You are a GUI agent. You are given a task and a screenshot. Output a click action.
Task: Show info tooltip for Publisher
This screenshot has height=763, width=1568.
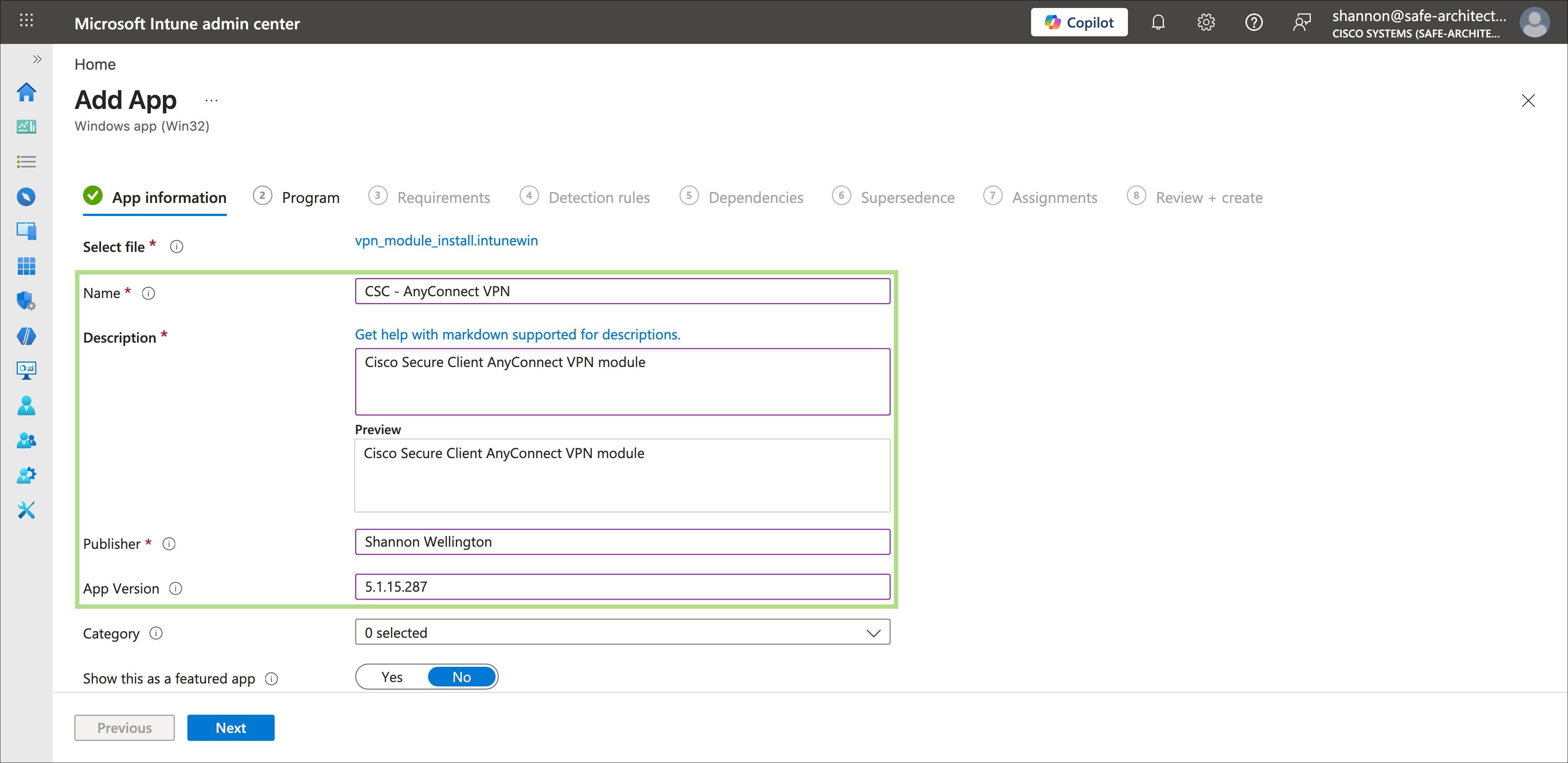click(169, 544)
